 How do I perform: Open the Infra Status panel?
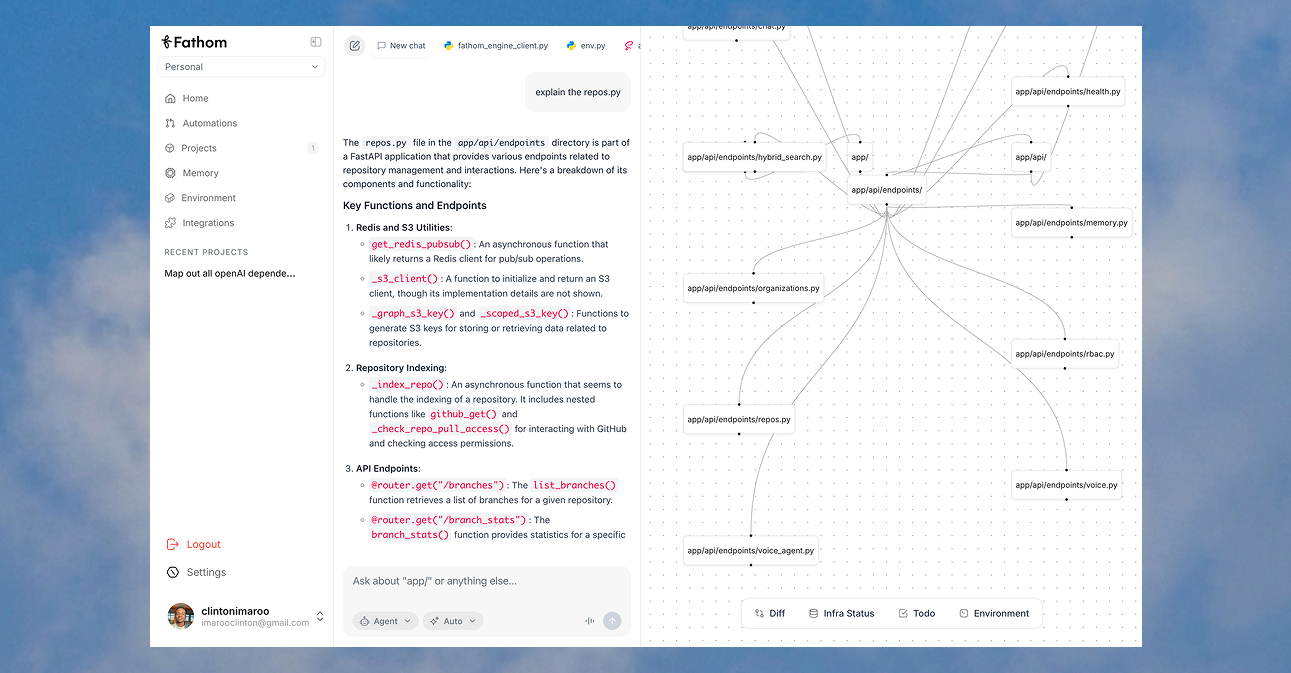(841, 613)
